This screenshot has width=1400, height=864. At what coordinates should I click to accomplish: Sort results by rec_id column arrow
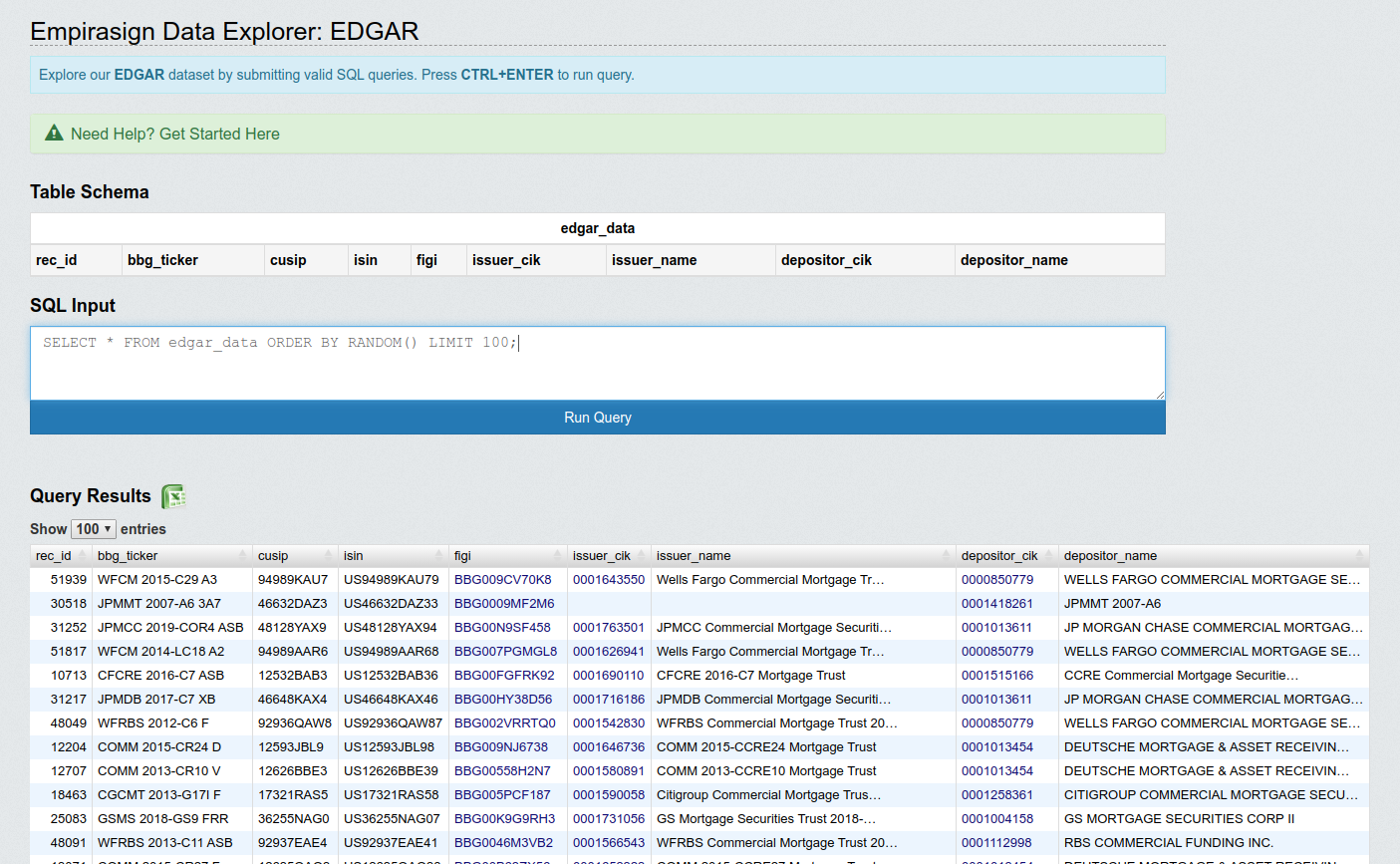coord(83,556)
